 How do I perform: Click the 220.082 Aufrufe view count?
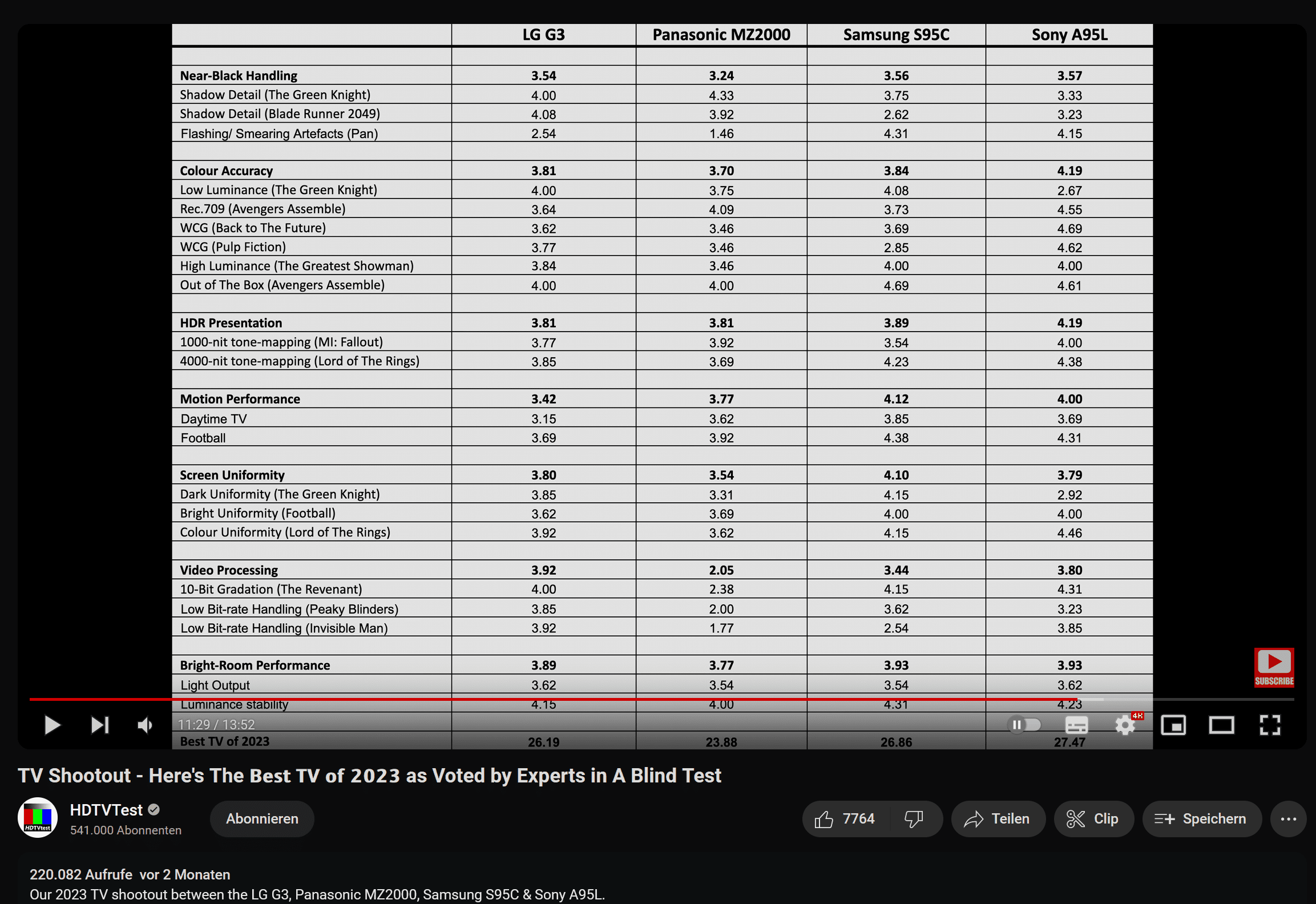pyautogui.click(x=81, y=874)
